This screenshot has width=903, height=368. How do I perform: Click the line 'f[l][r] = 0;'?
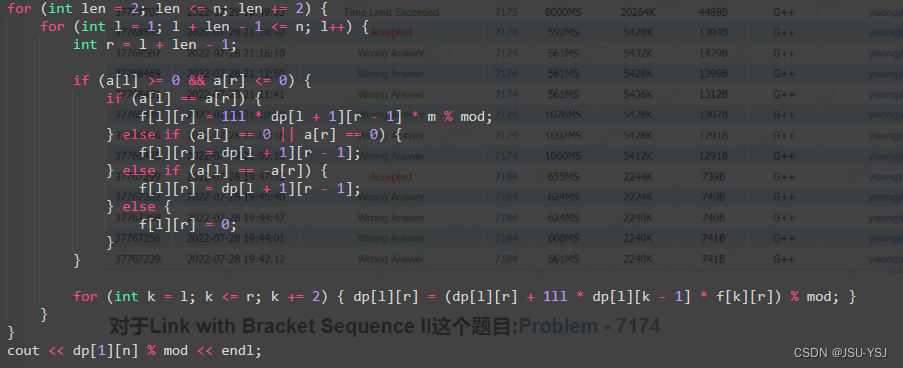[x=188, y=224]
